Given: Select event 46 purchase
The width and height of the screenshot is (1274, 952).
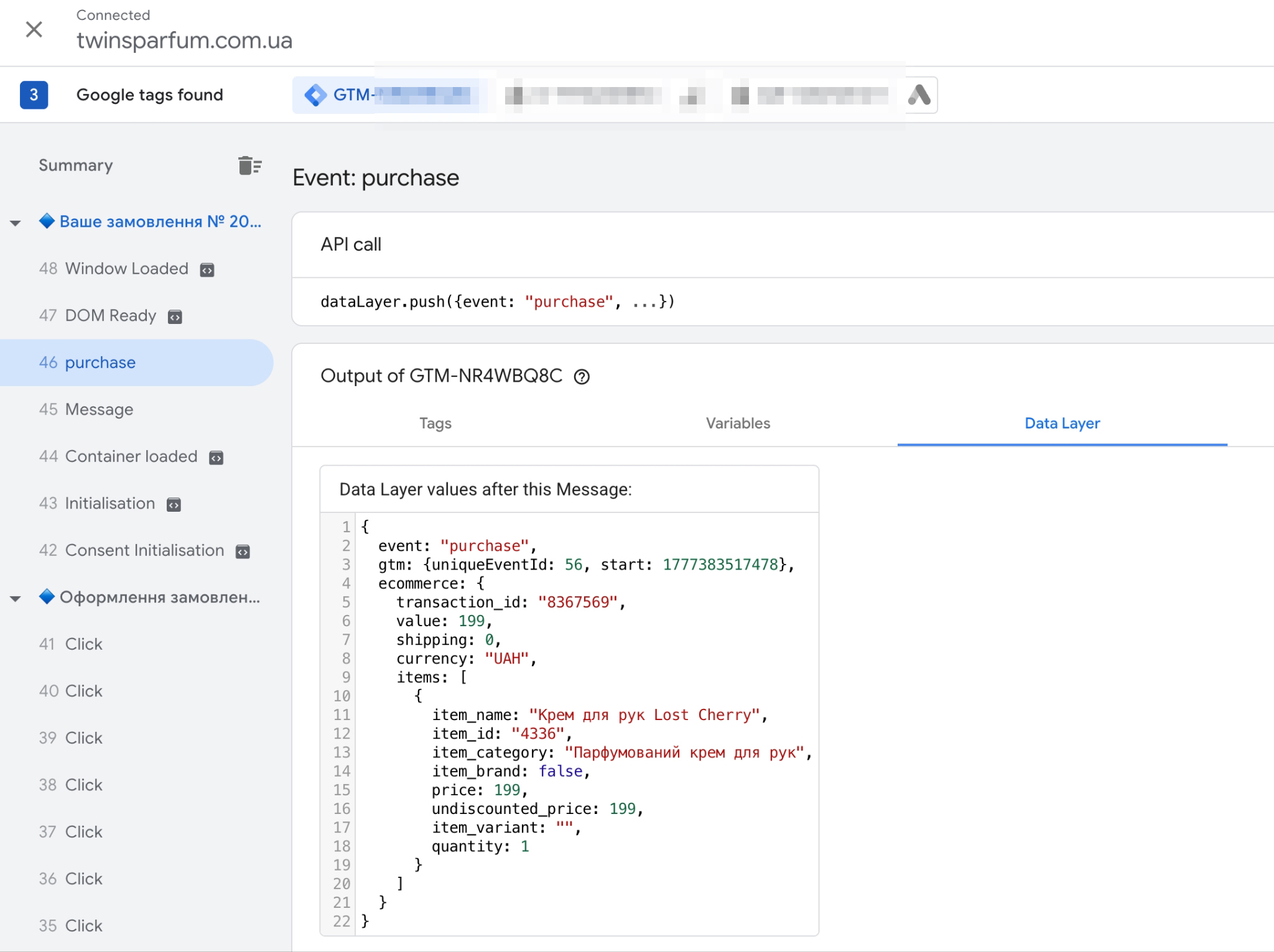Looking at the screenshot, I should (x=136, y=363).
